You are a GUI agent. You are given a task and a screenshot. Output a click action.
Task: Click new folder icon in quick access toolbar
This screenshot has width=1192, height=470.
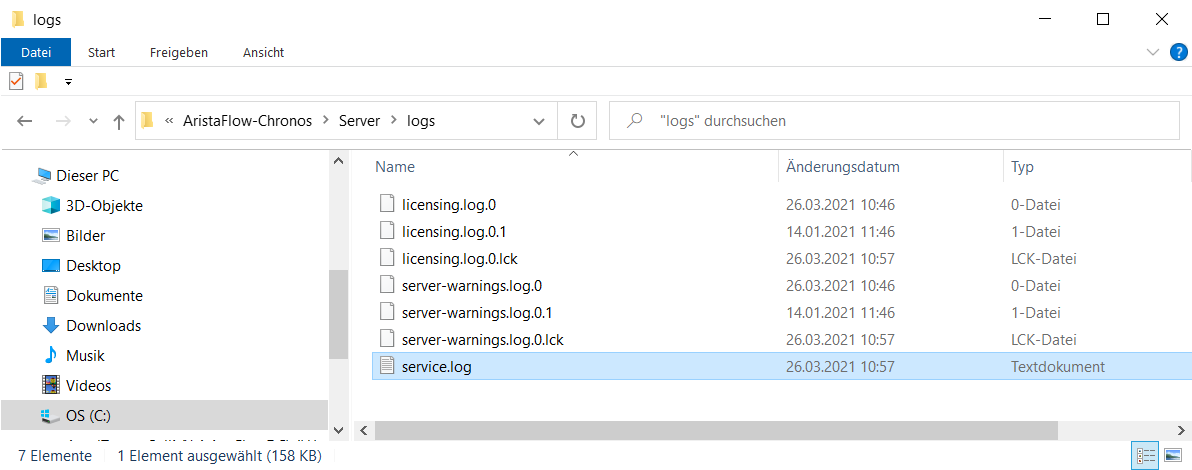(x=41, y=81)
